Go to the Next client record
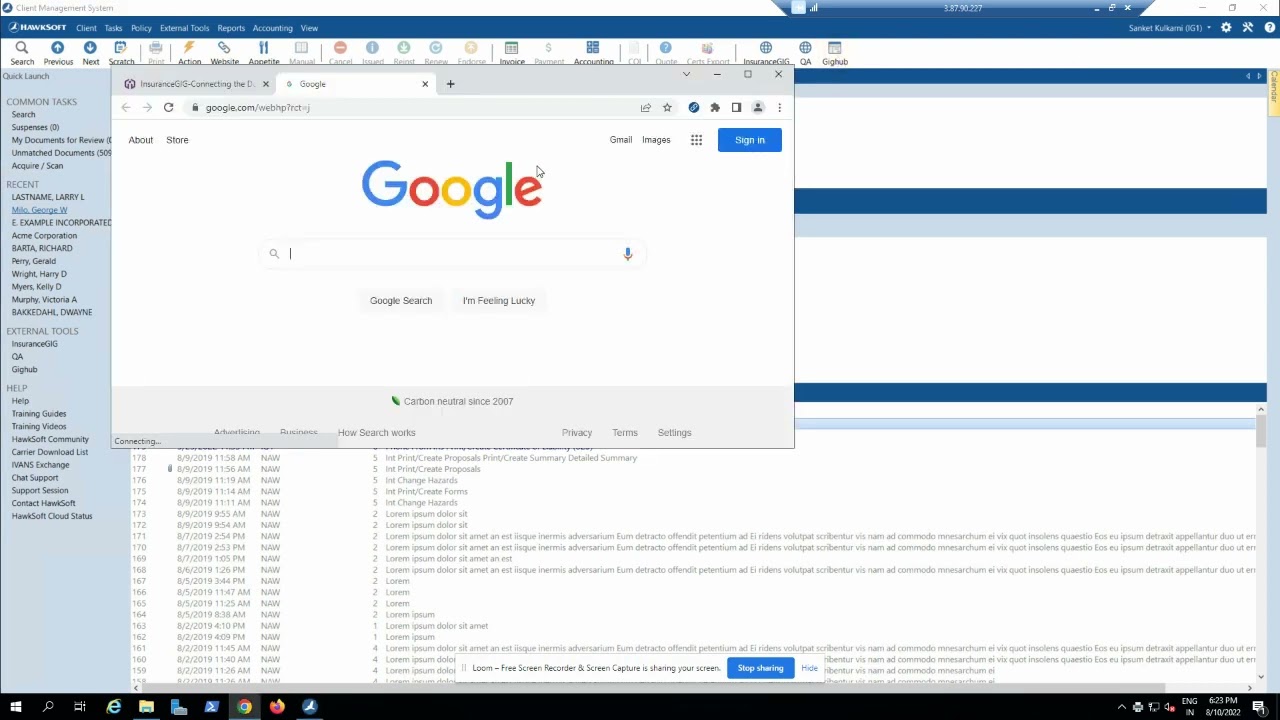 tap(91, 53)
